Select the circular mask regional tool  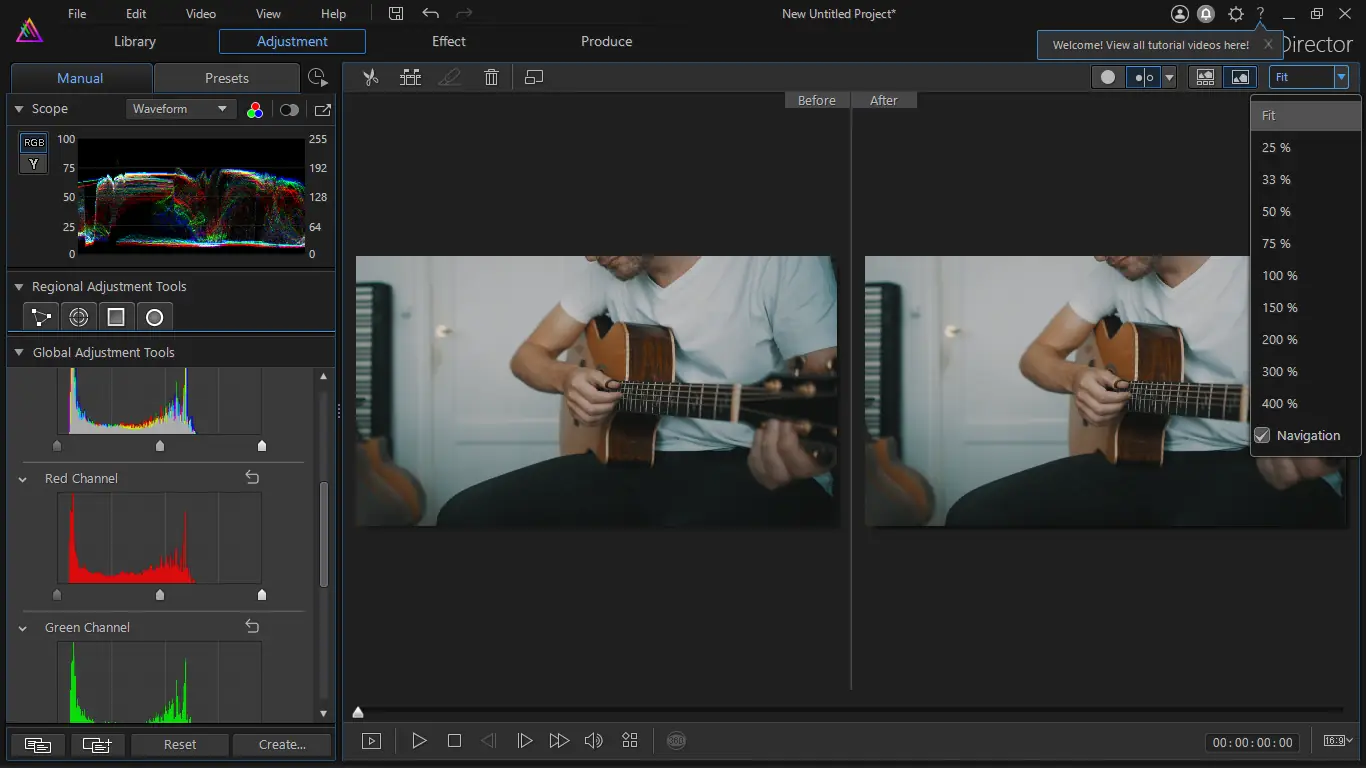pos(154,317)
